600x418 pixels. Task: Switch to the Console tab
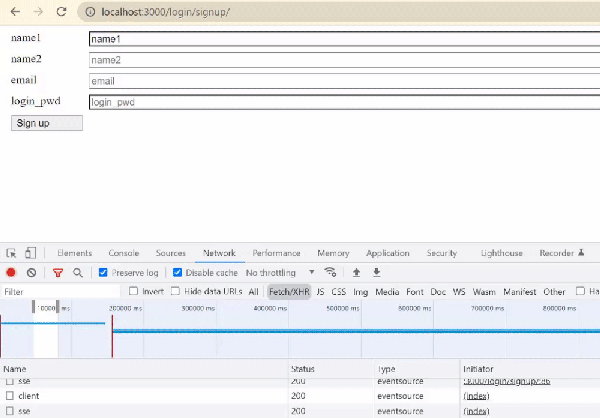[x=124, y=254]
